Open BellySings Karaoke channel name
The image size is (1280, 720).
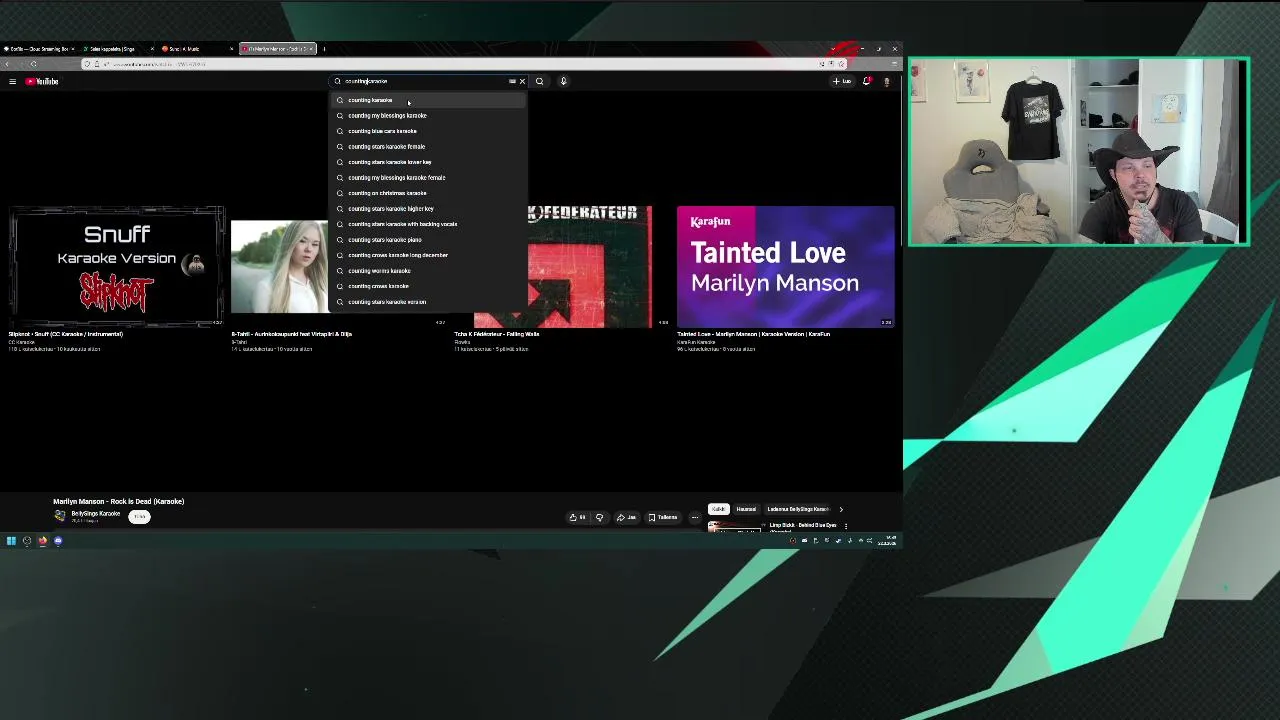pos(95,513)
